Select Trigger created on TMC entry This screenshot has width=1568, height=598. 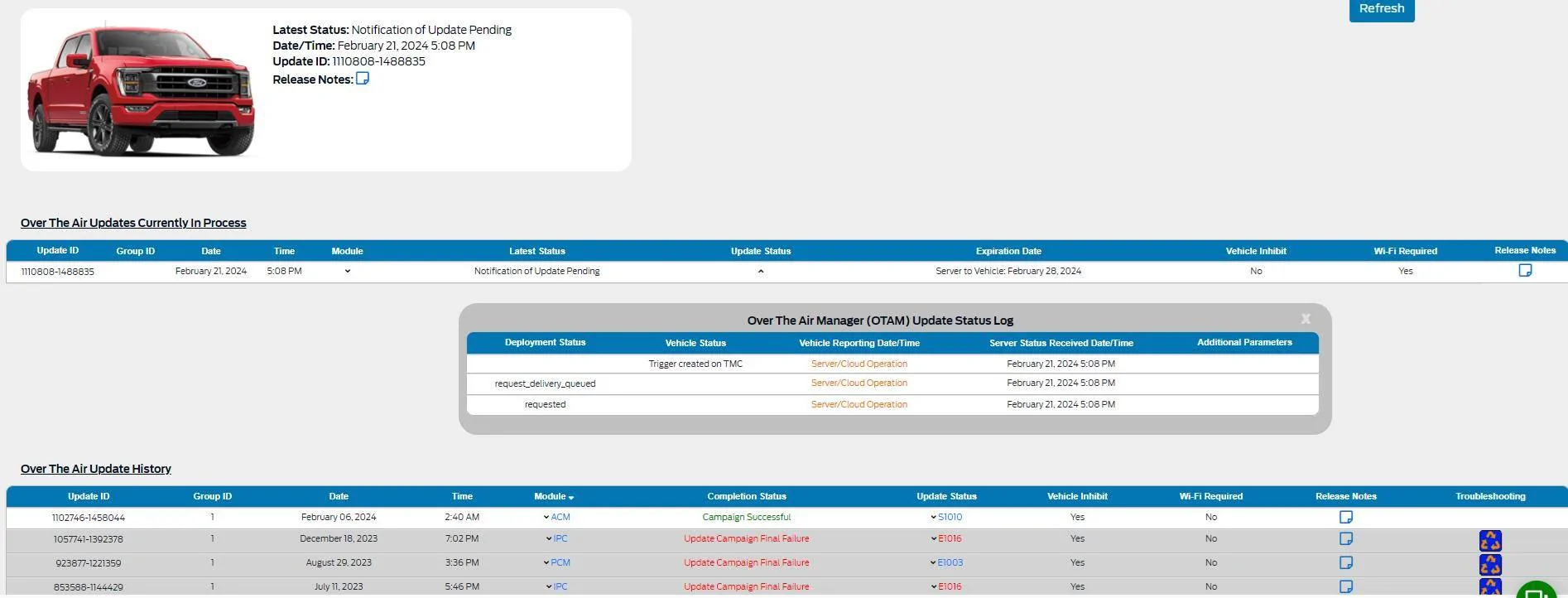tap(695, 364)
